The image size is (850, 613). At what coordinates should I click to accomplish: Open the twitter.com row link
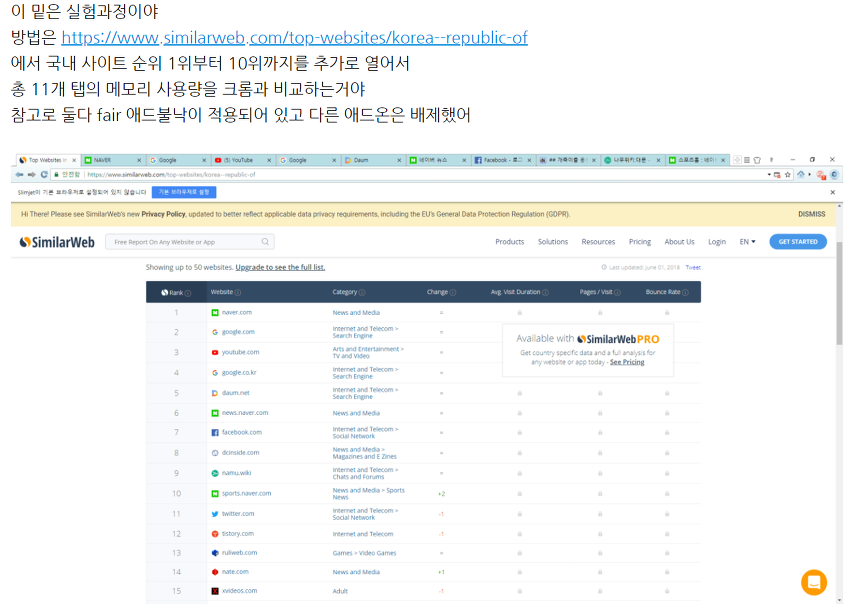click(x=238, y=514)
